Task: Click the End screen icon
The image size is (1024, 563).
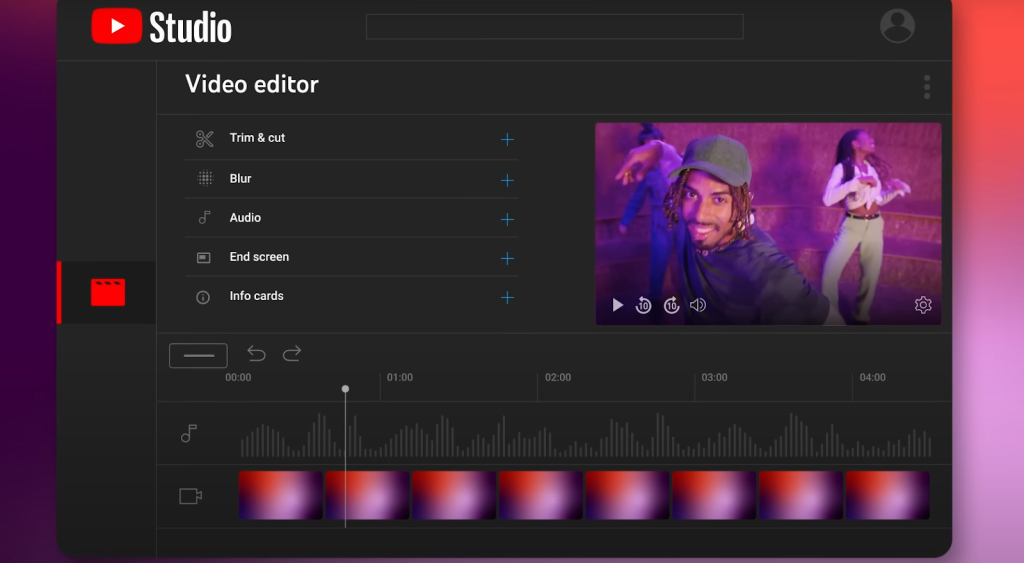Action: [x=204, y=258]
